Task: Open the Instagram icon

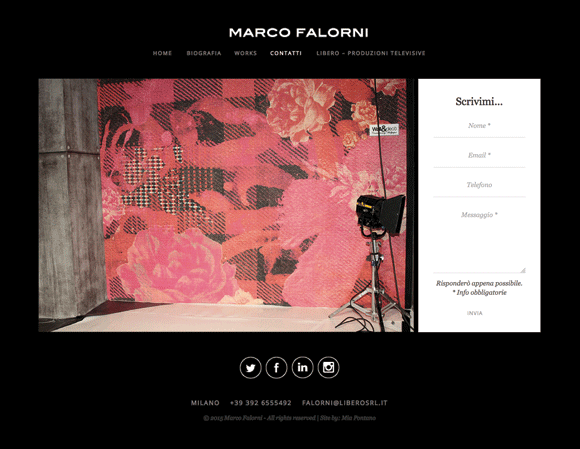Action: pos(328,368)
